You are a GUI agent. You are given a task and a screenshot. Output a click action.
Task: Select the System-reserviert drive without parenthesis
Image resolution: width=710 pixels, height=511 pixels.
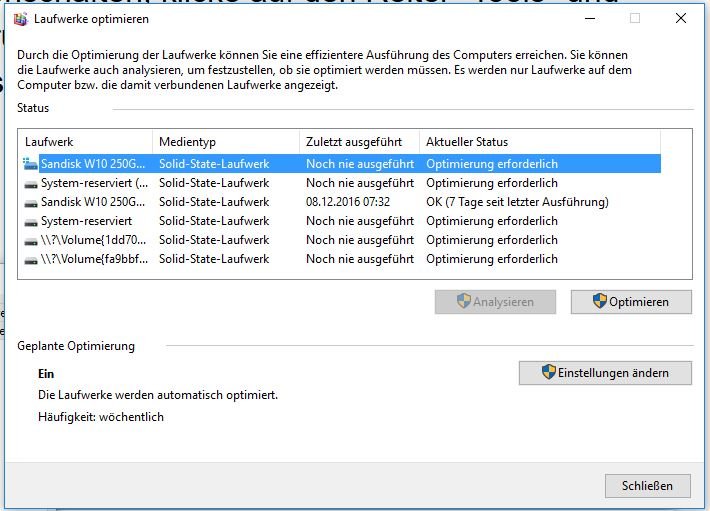(x=342, y=221)
